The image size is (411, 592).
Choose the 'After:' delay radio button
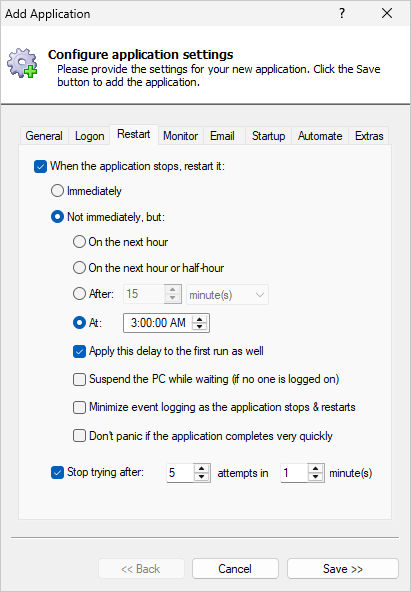pyautogui.click(x=79, y=293)
